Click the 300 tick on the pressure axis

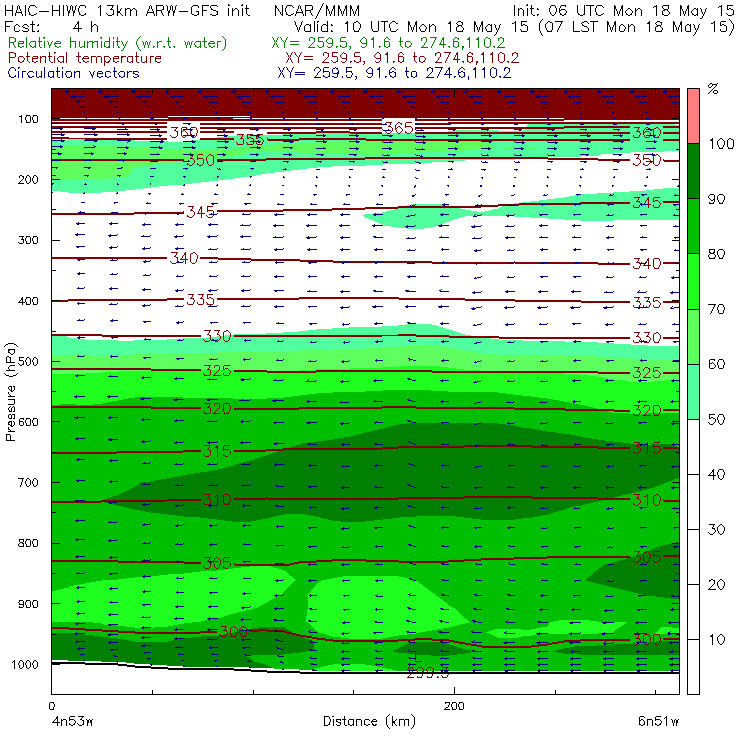pyautogui.click(x=28, y=240)
